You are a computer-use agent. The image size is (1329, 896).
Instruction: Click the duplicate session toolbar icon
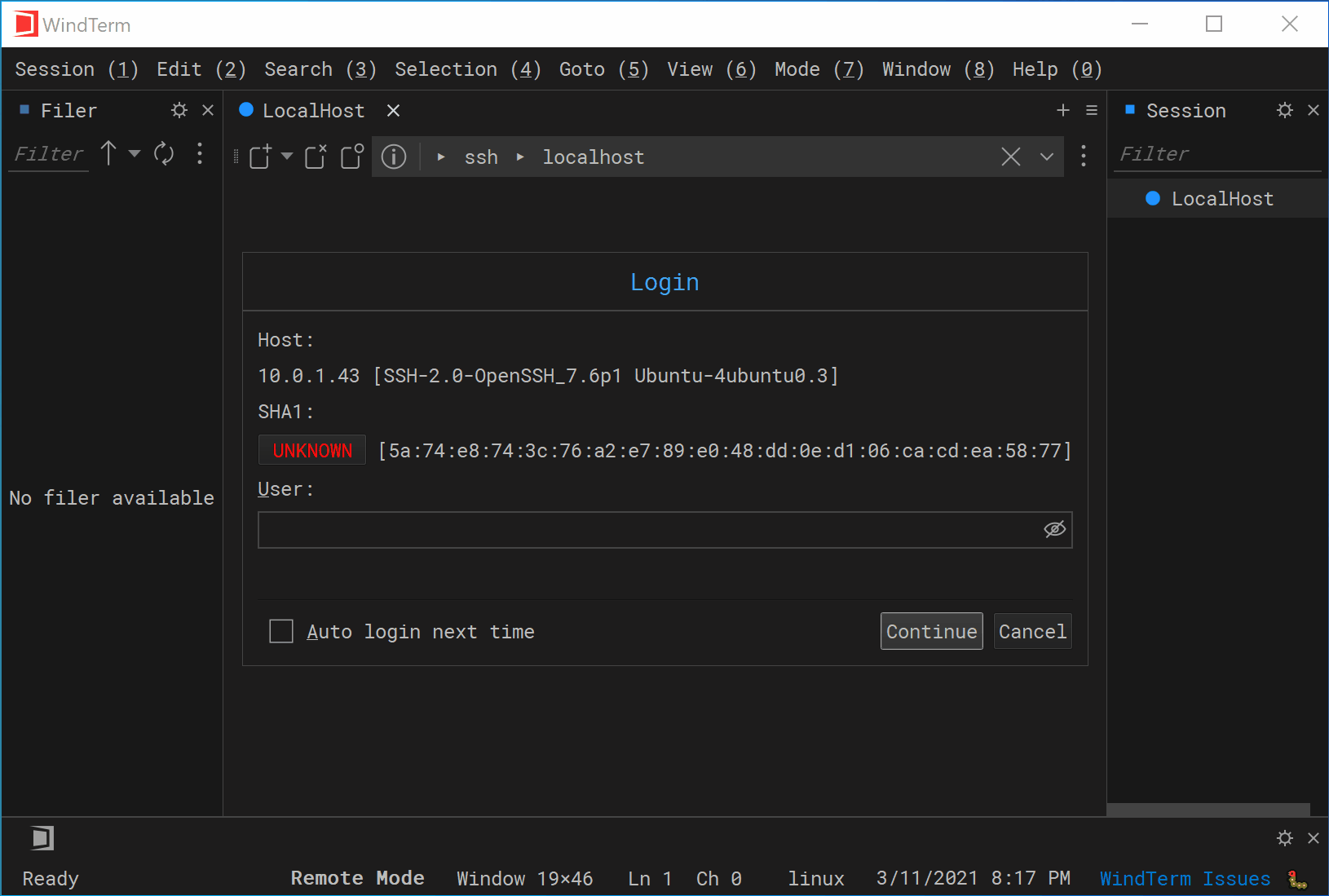352,156
